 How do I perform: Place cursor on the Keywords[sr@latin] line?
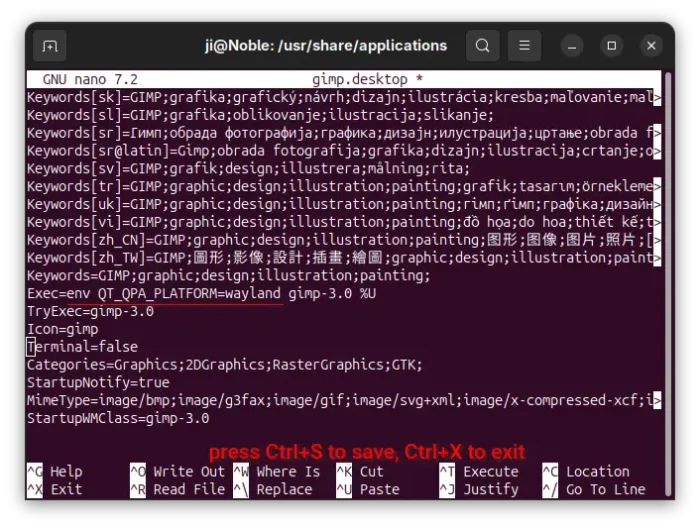pos(344,151)
